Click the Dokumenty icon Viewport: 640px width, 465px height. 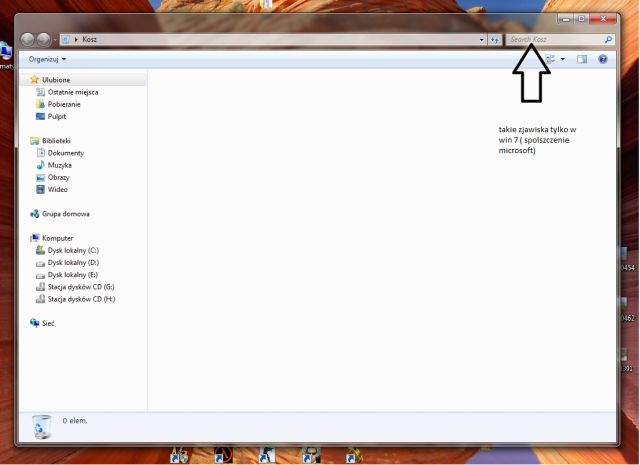(x=40, y=153)
